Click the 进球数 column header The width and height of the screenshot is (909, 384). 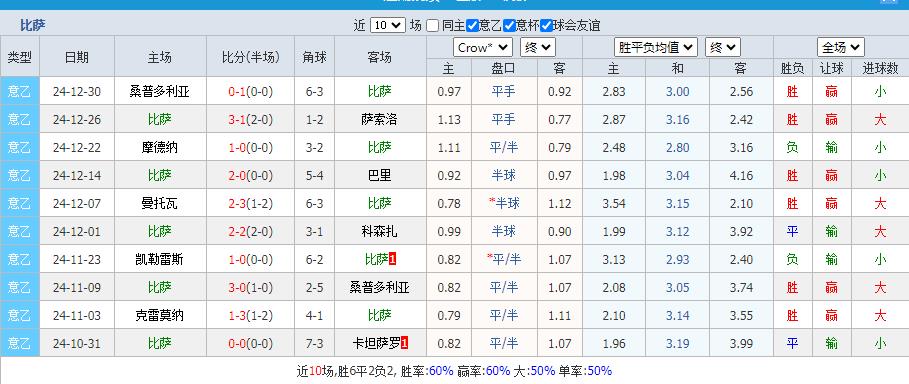point(880,68)
